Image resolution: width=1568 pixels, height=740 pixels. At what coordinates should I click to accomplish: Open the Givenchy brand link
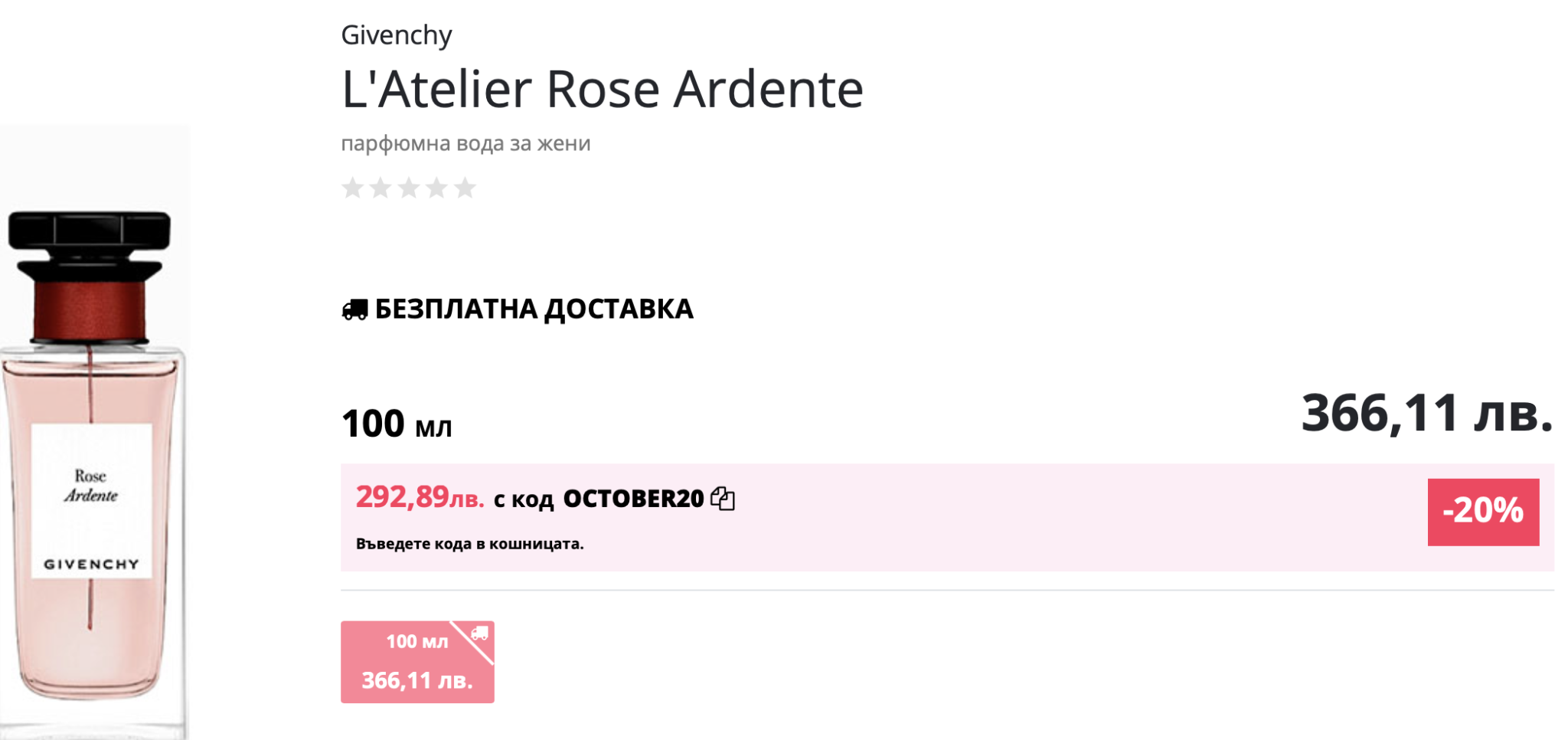tap(397, 35)
